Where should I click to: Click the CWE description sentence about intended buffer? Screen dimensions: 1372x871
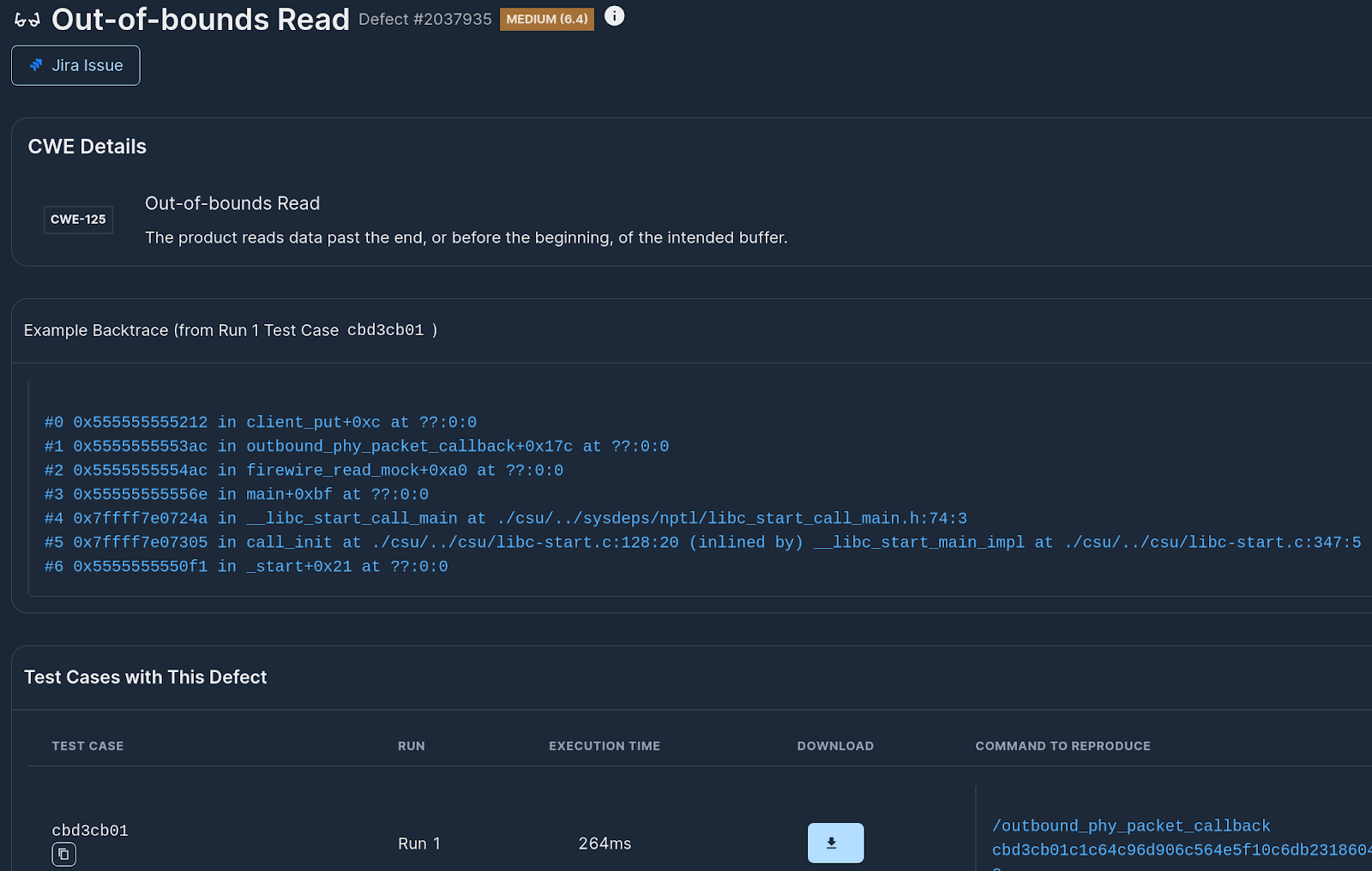pyautogui.click(x=466, y=237)
